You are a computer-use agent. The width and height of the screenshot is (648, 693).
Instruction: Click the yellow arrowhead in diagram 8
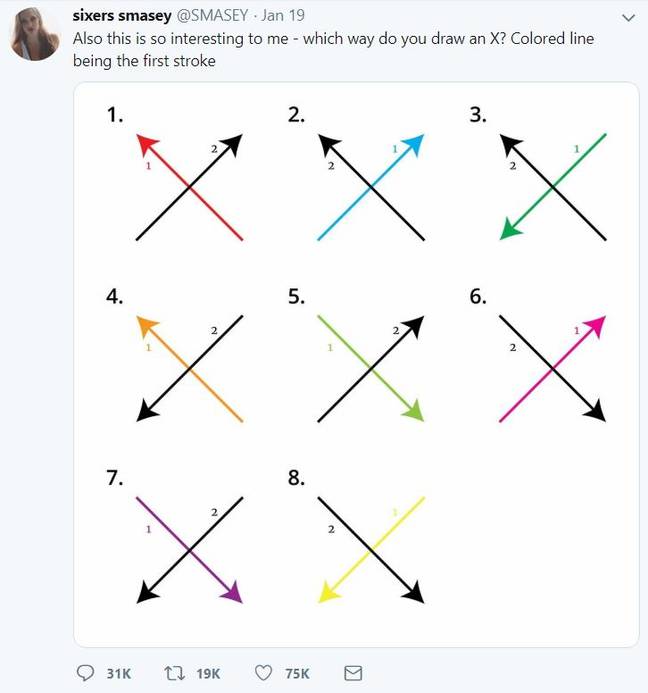(x=328, y=593)
